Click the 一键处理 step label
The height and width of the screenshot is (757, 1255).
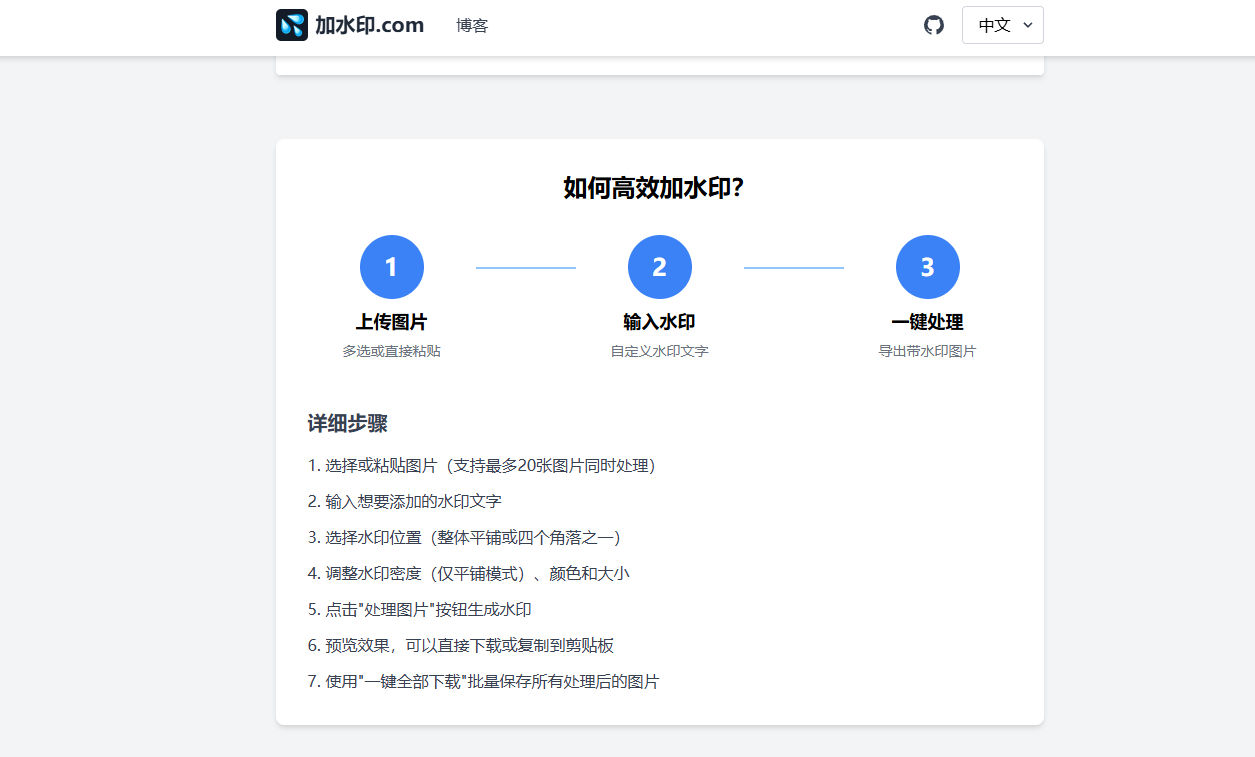[928, 322]
